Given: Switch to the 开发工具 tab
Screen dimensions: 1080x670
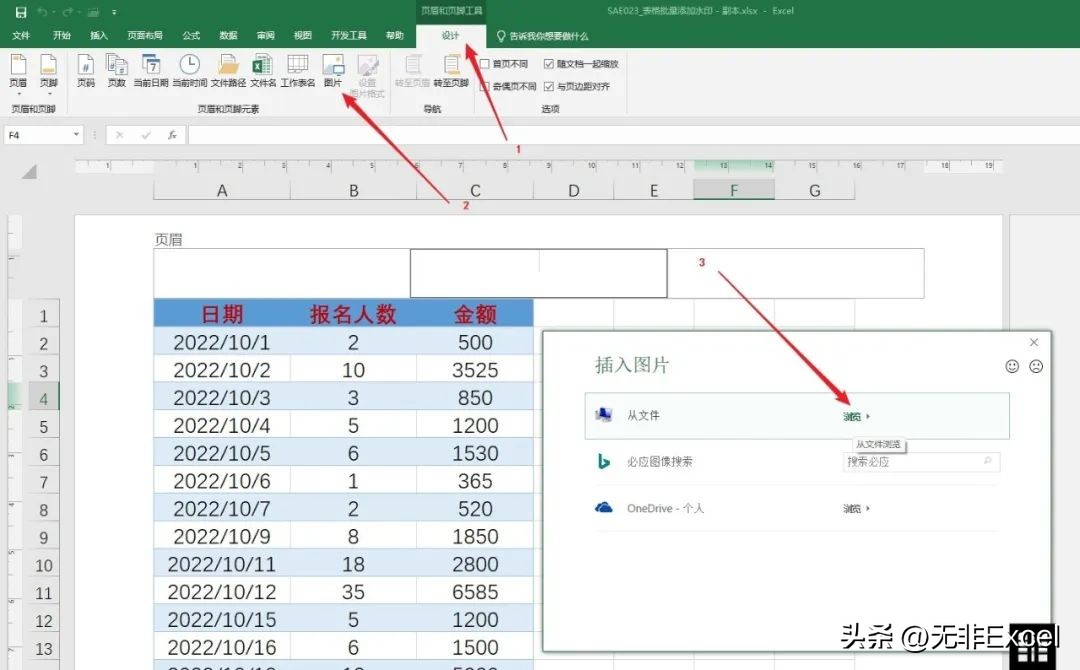Looking at the screenshot, I should point(349,36).
